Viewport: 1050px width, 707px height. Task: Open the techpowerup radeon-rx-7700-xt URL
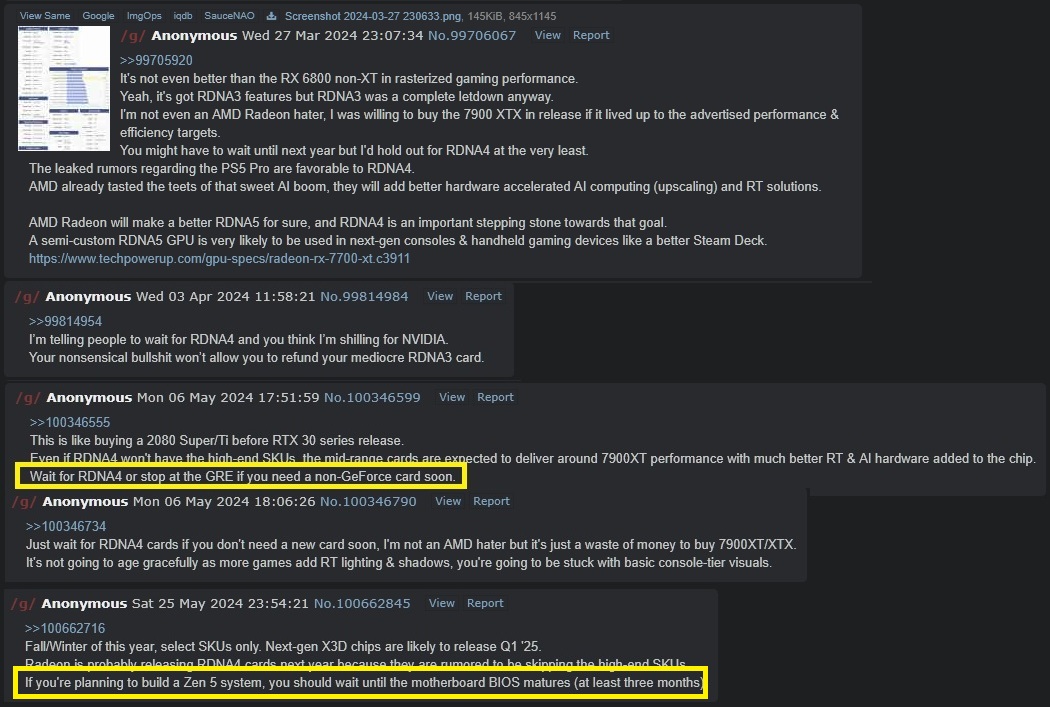click(x=219, y=258)
